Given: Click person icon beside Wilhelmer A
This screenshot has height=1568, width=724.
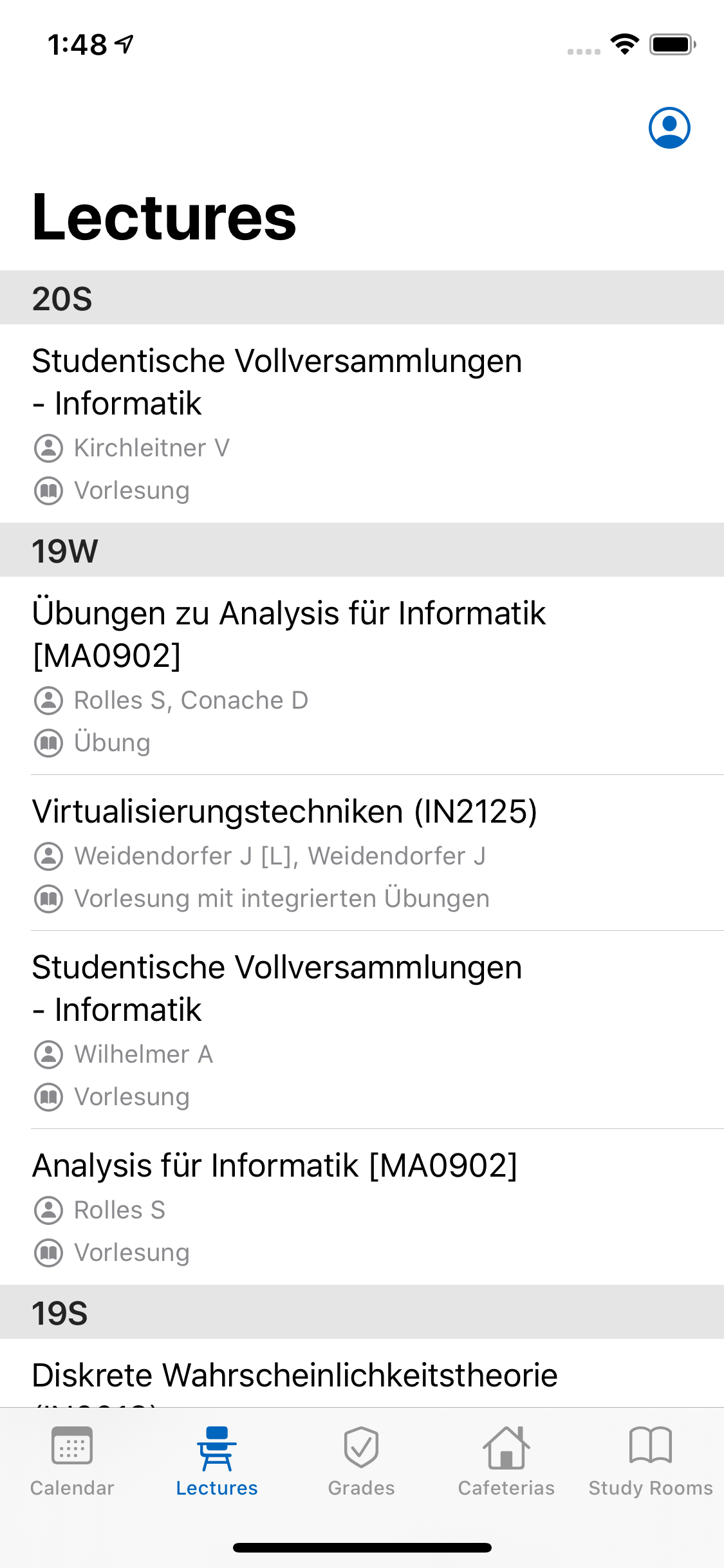Looking at the screenshot, I should point(48,1054).
